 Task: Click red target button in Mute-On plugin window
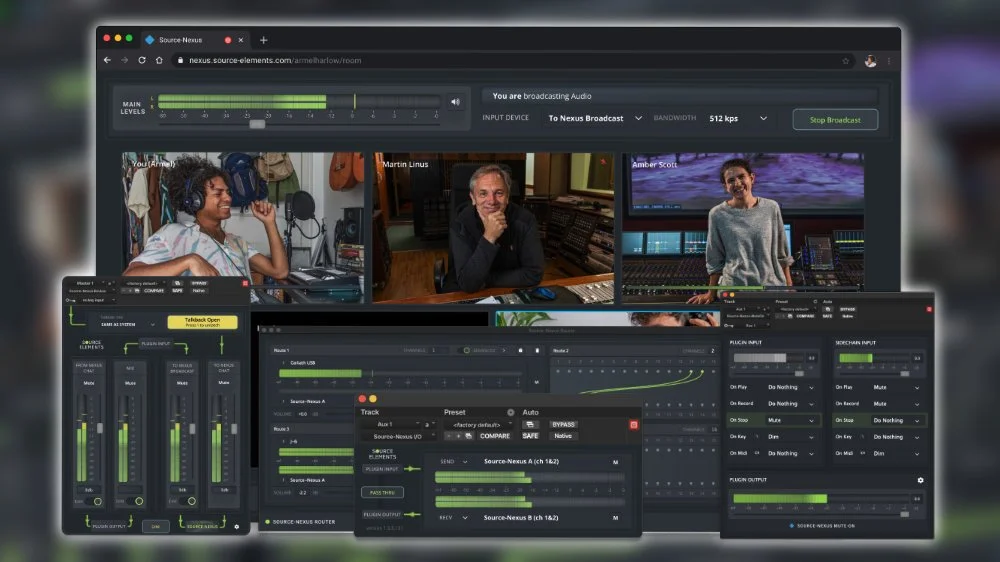929,309
